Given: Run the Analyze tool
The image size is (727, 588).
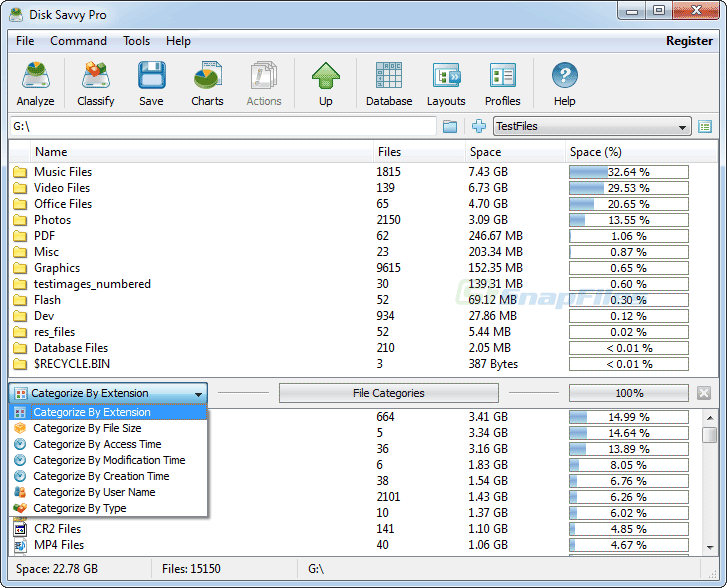Looking at the screenshot, I should [x=36, y=83].
